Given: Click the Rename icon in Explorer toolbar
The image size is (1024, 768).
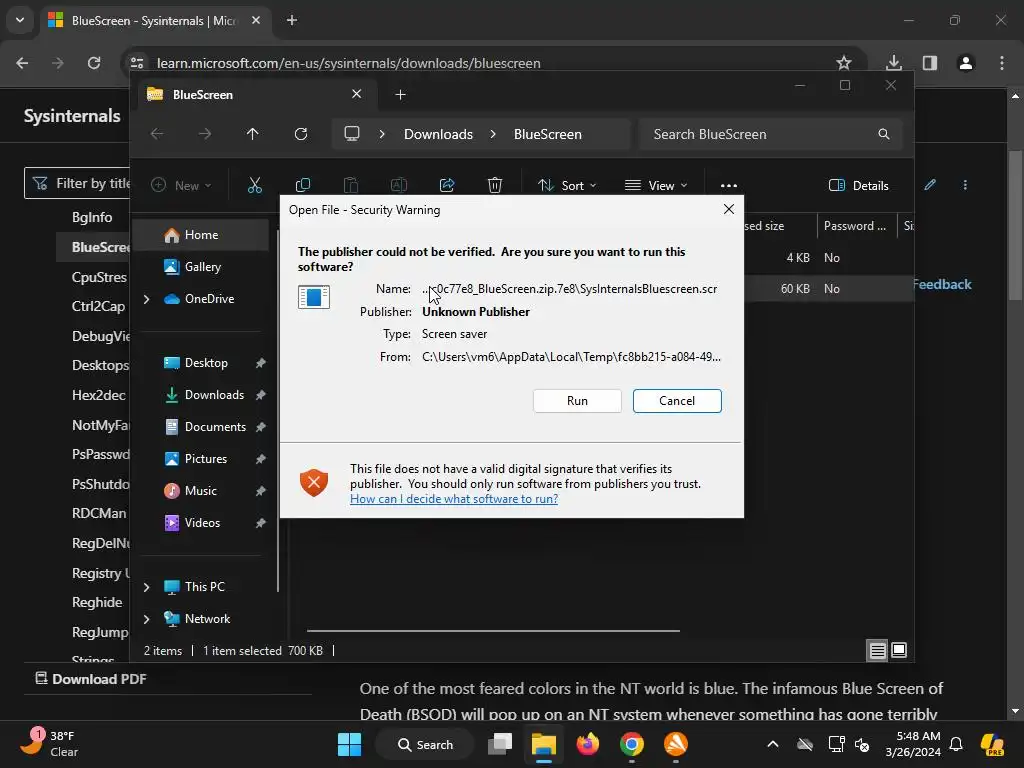Looking at the screenshot, I should click(398, 185).
